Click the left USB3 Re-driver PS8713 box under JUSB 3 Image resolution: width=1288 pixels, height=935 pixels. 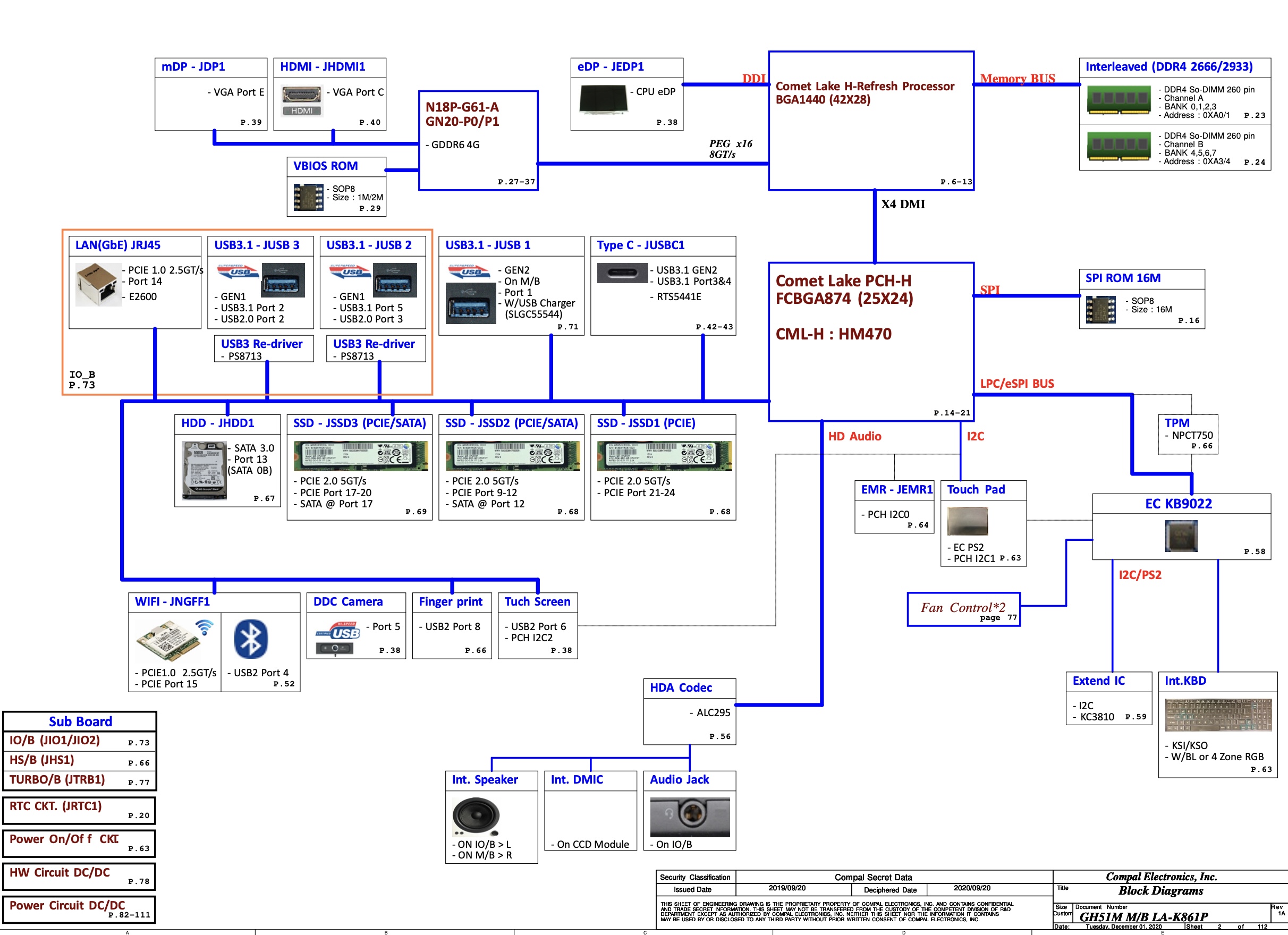264,348
